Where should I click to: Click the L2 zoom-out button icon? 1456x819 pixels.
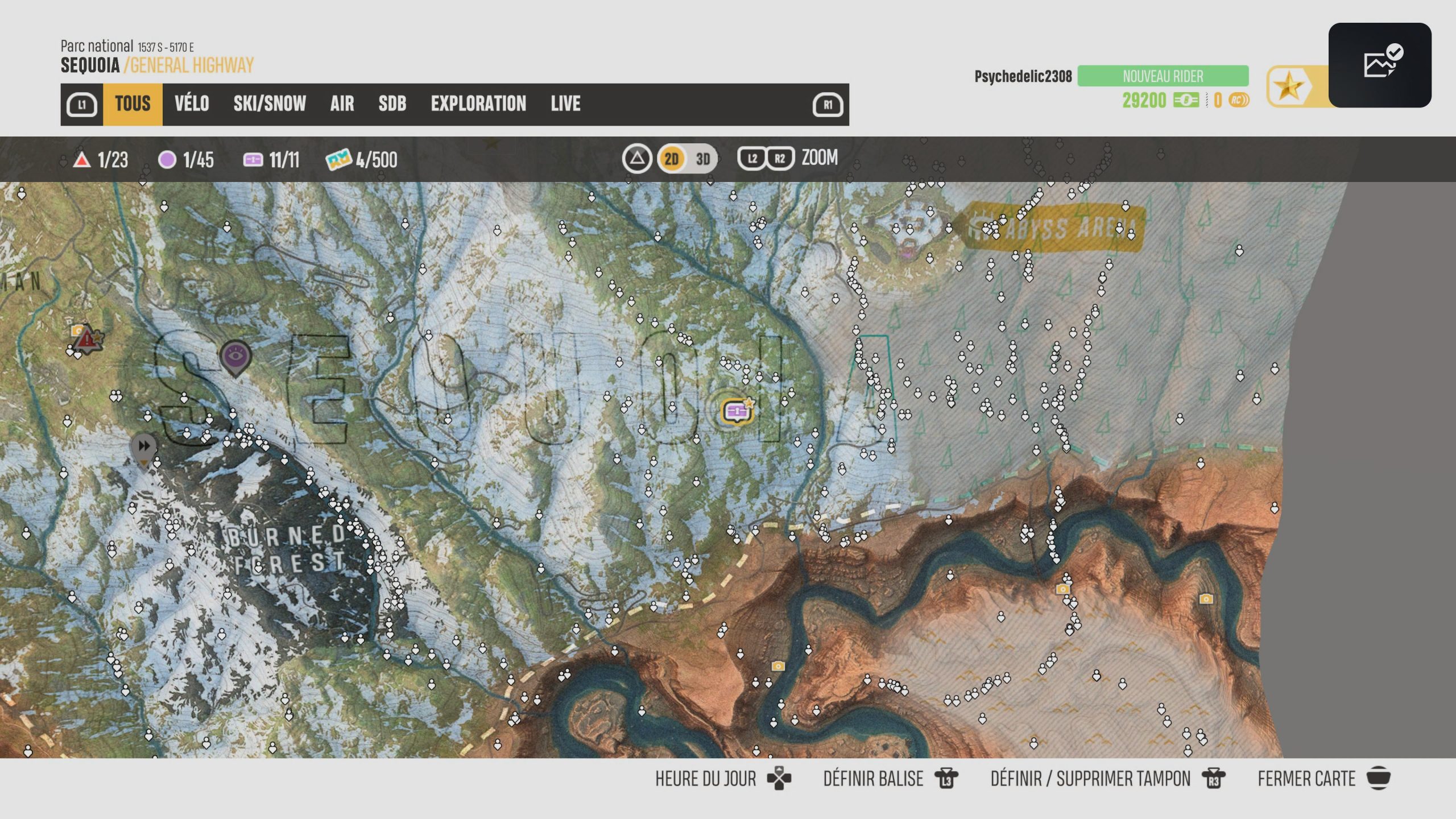[752, 159]
